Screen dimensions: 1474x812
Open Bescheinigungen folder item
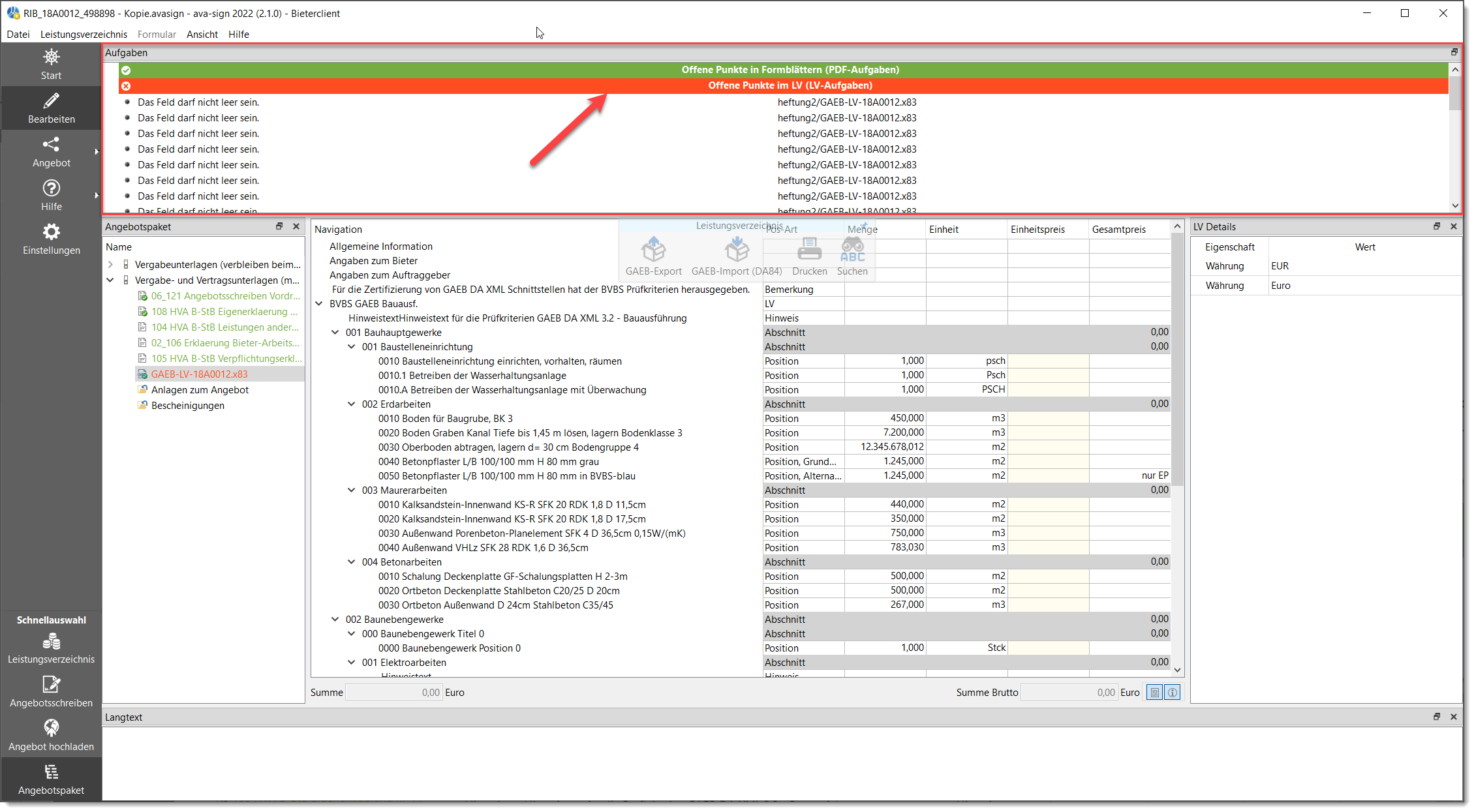[x=188, y=405]
